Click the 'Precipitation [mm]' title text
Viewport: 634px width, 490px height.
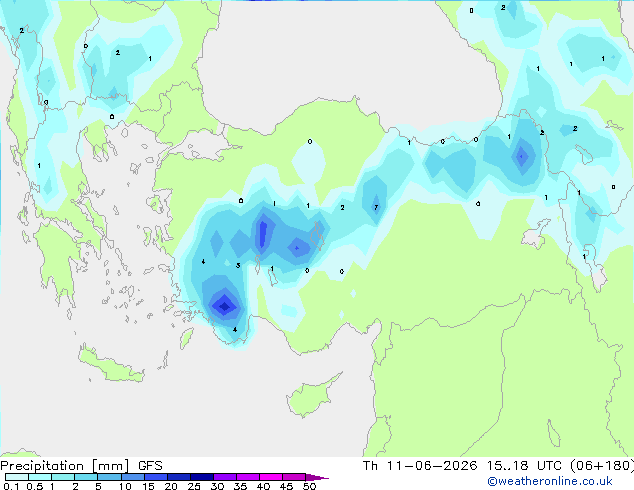(x=65, y=466)
